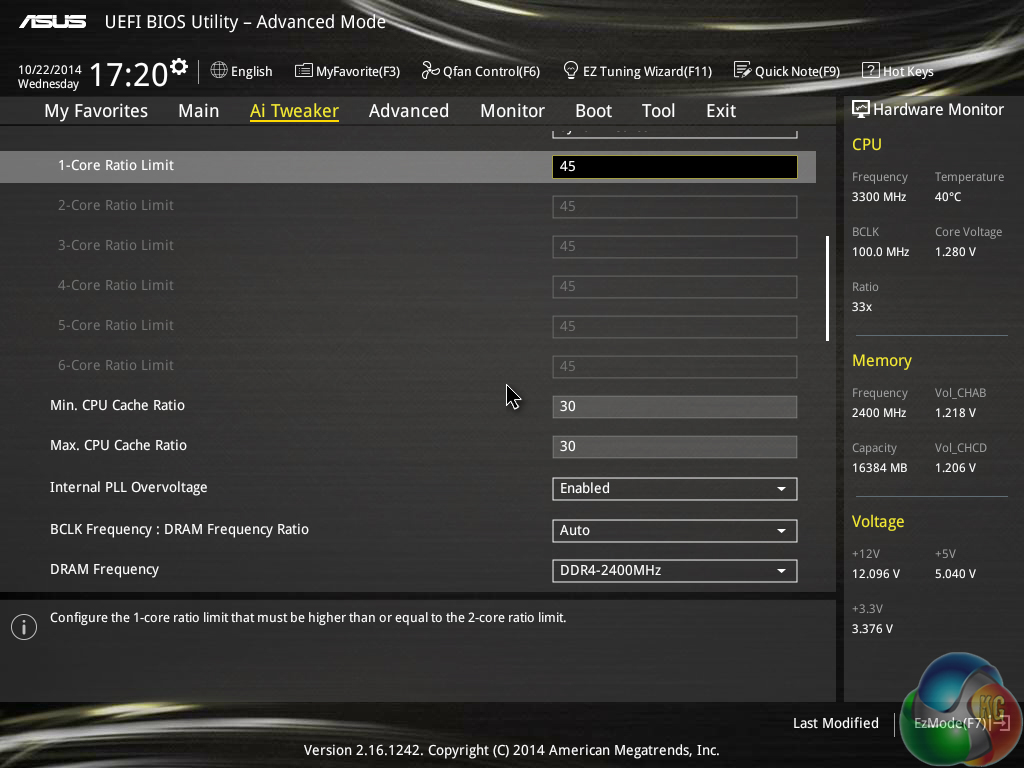
Task: Open BCLK : DRAM Frequency Ratio dropdown
Action: [675, 530]
